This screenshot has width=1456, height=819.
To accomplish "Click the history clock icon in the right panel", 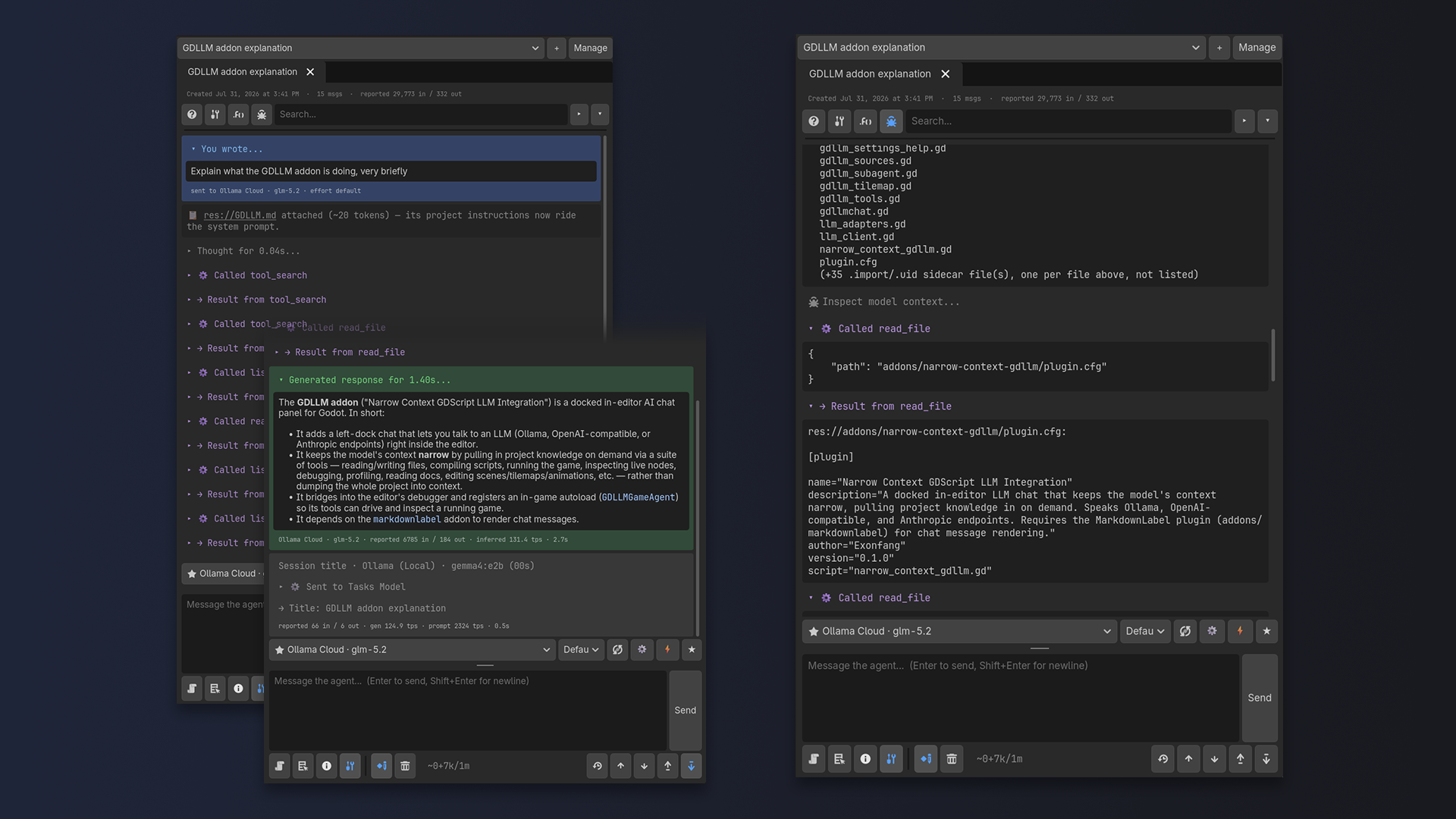I will point(1163,758).
